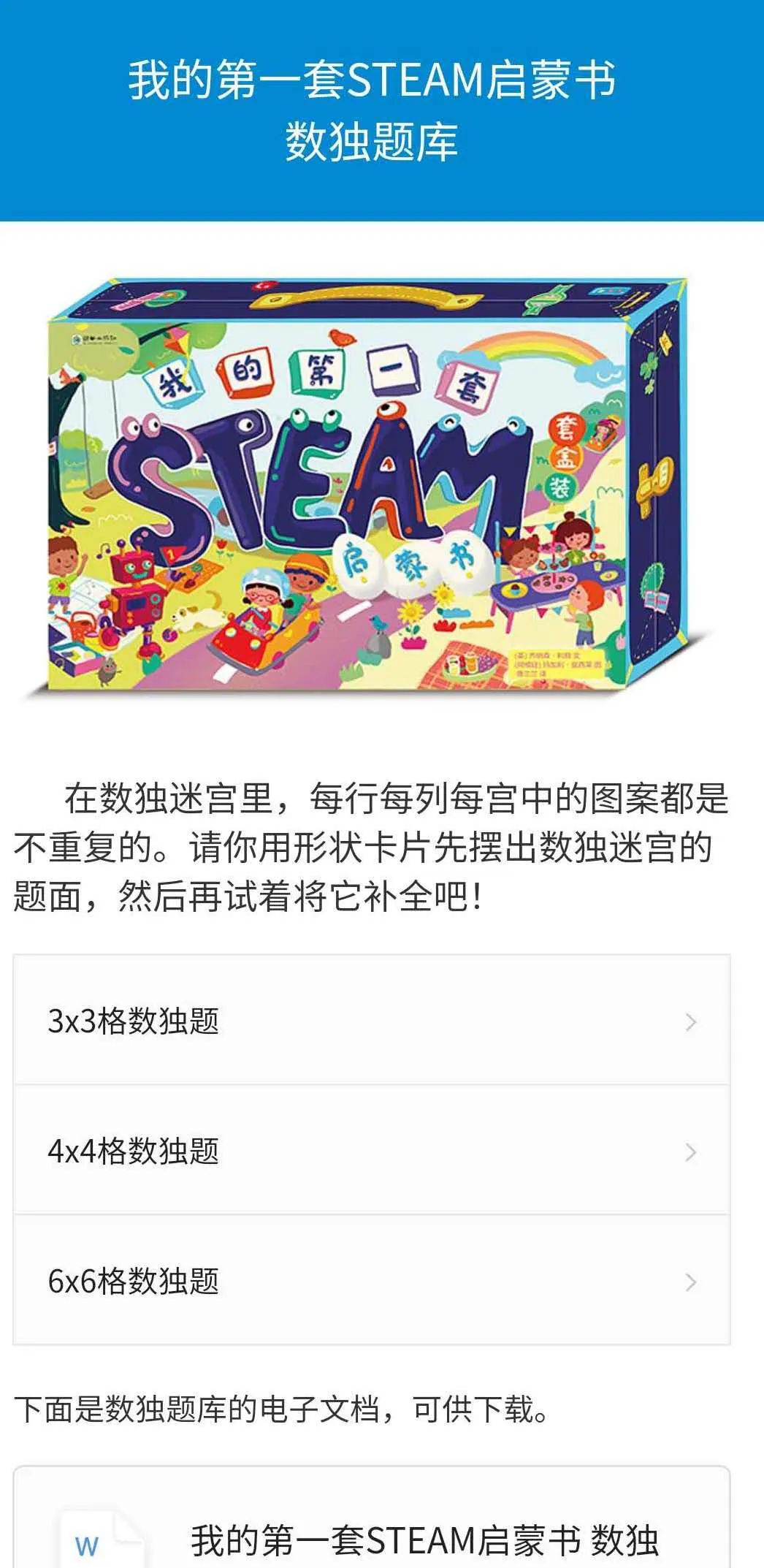Viewport: 764px width, 1568px height.
Task: Open the 4x4格数独题 list item
Action: 372,1150
